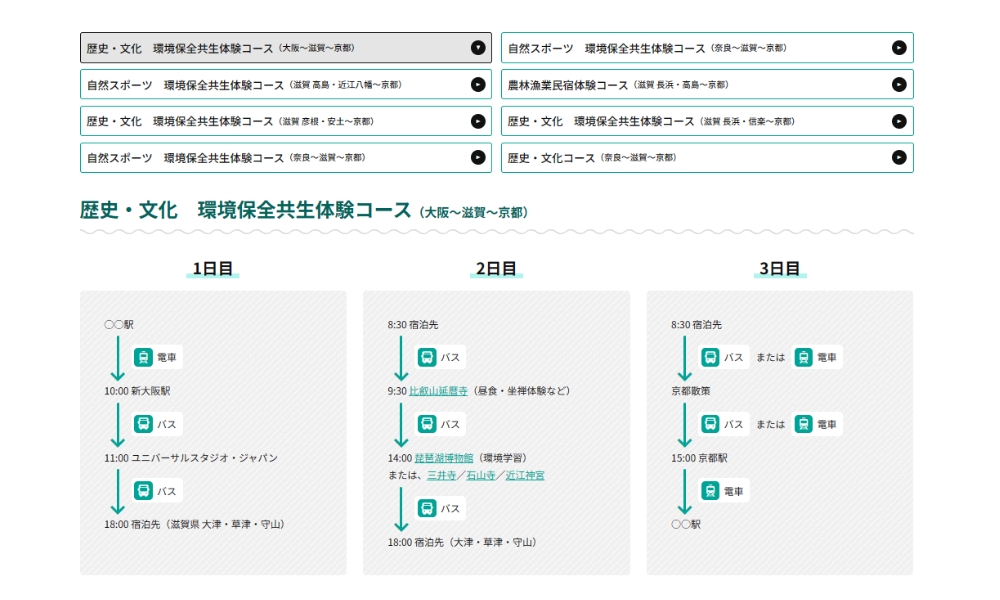
Task: Expand arrow for 農林漁業民宿体験コース
Action: coord(899,85)
